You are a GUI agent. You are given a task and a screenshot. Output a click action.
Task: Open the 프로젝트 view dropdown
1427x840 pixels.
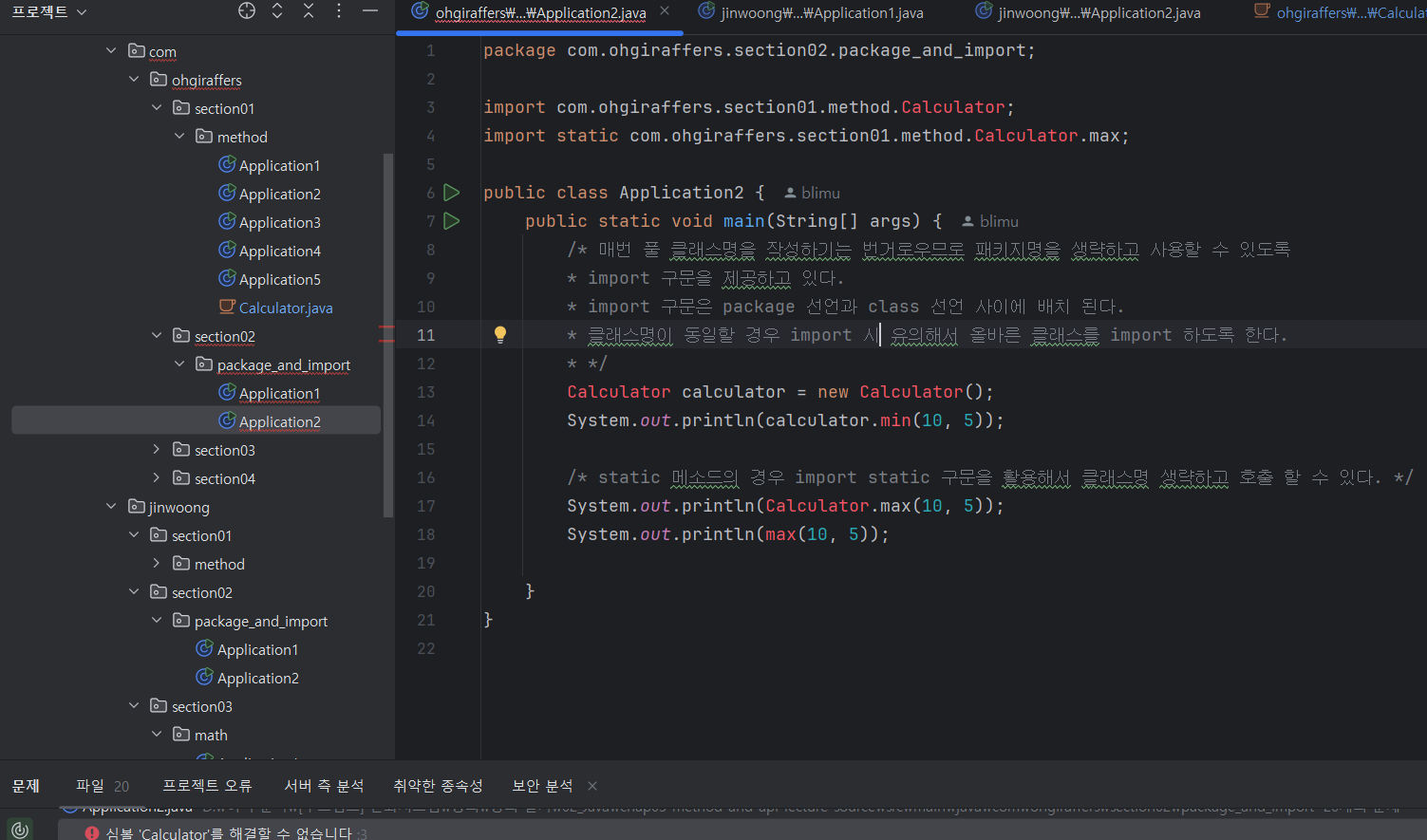coord(49,11)
